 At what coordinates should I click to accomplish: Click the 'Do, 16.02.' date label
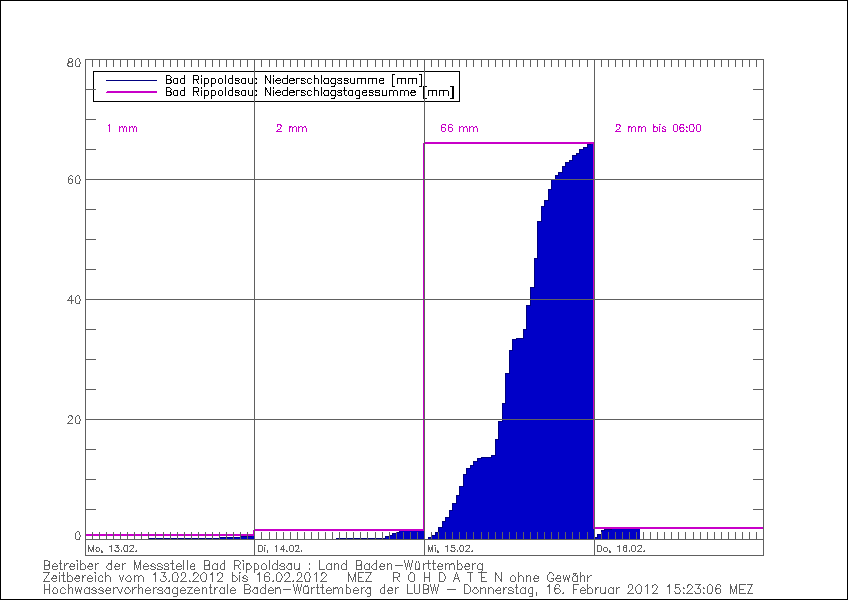[x=621, y=548]
